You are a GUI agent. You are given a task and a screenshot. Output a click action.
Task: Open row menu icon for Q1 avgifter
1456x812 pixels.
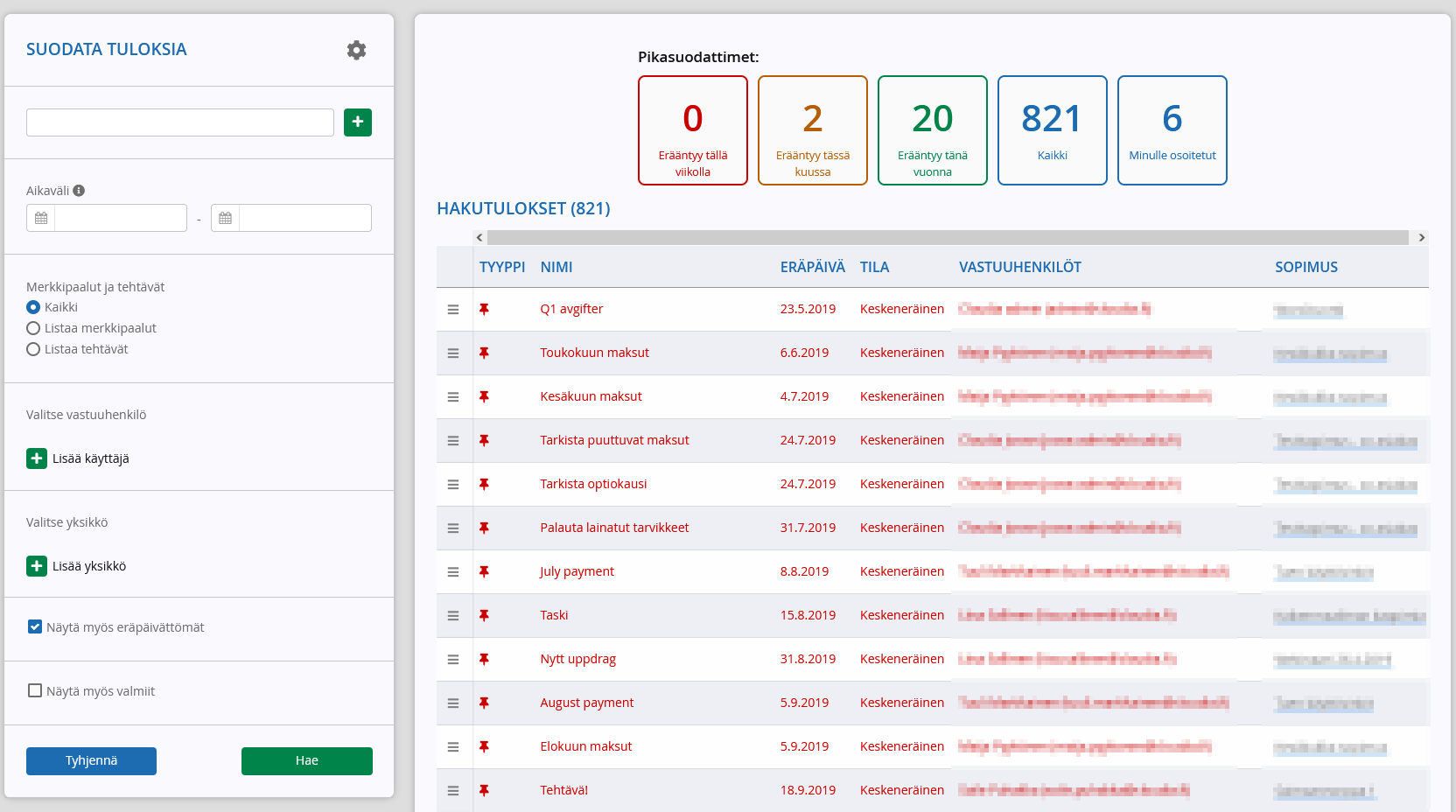tap(453, 310)
